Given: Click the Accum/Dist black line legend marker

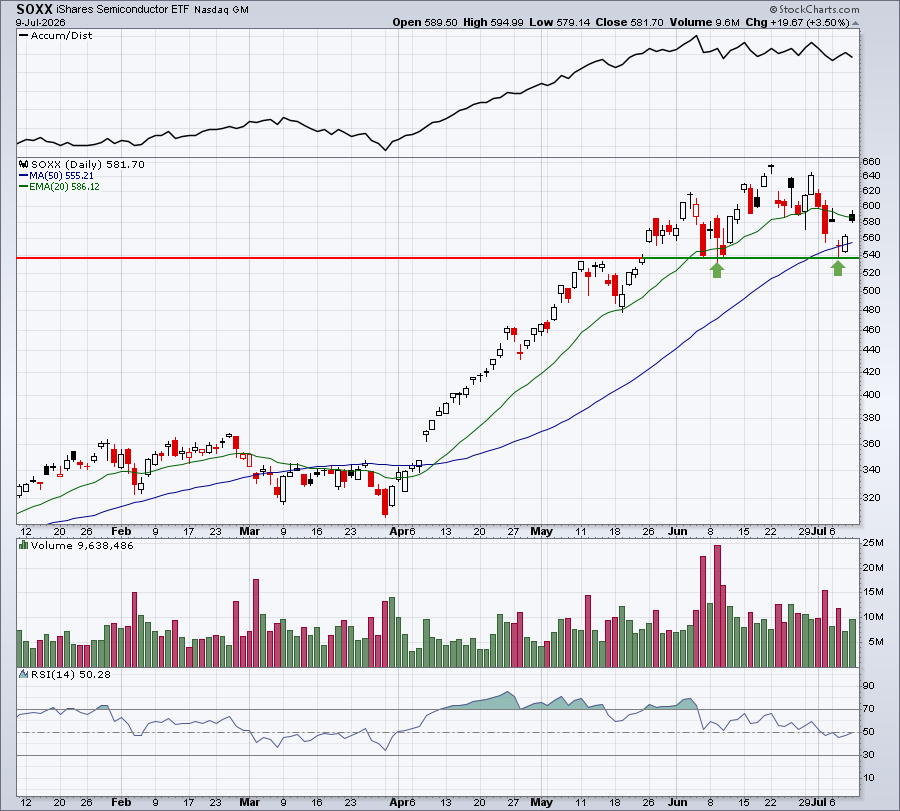Looking at the screenshot, I should click(x=24, y=36).
